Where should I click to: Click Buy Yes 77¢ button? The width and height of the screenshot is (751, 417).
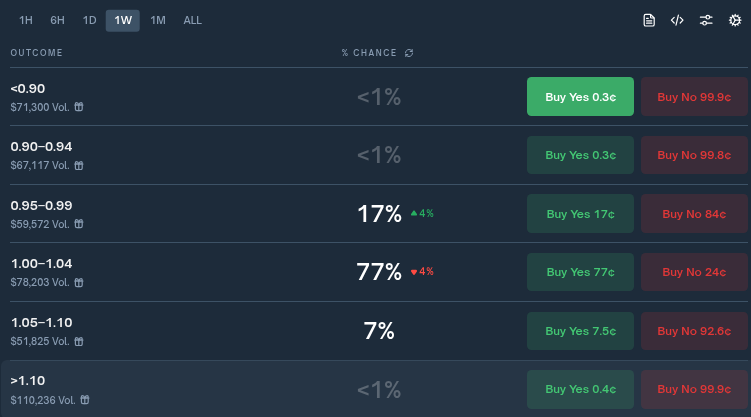coord(580,272)
